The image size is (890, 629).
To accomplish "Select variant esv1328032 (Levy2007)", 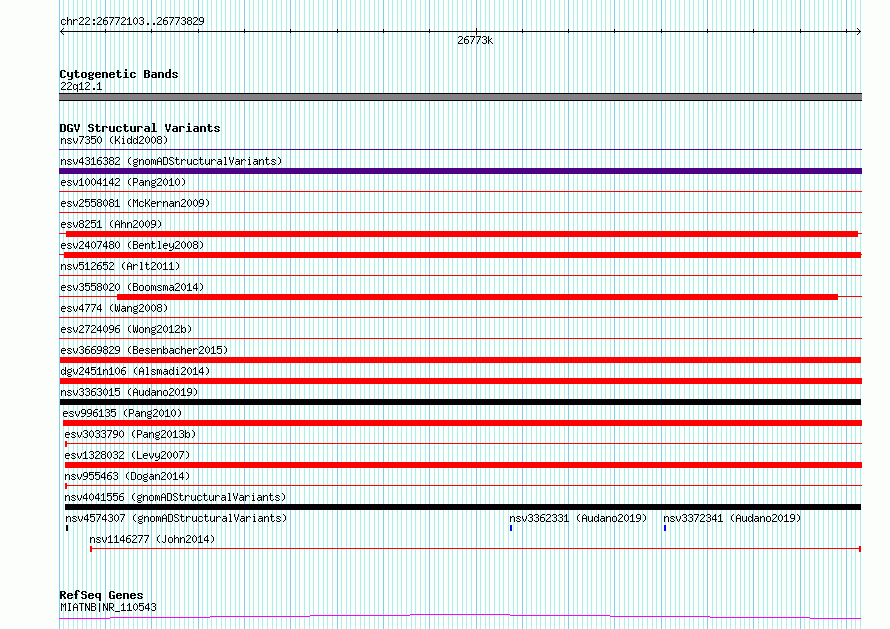I will (x=127, y=455).
